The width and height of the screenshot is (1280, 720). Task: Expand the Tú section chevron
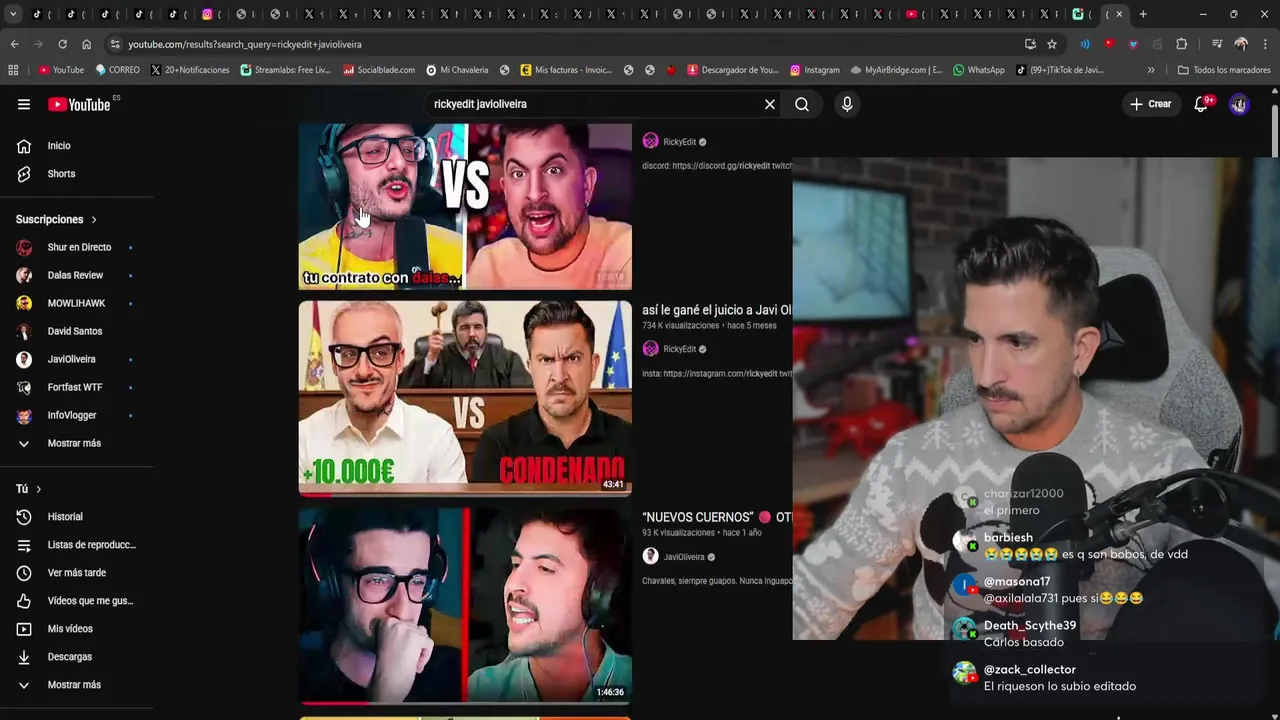(39, 489)
